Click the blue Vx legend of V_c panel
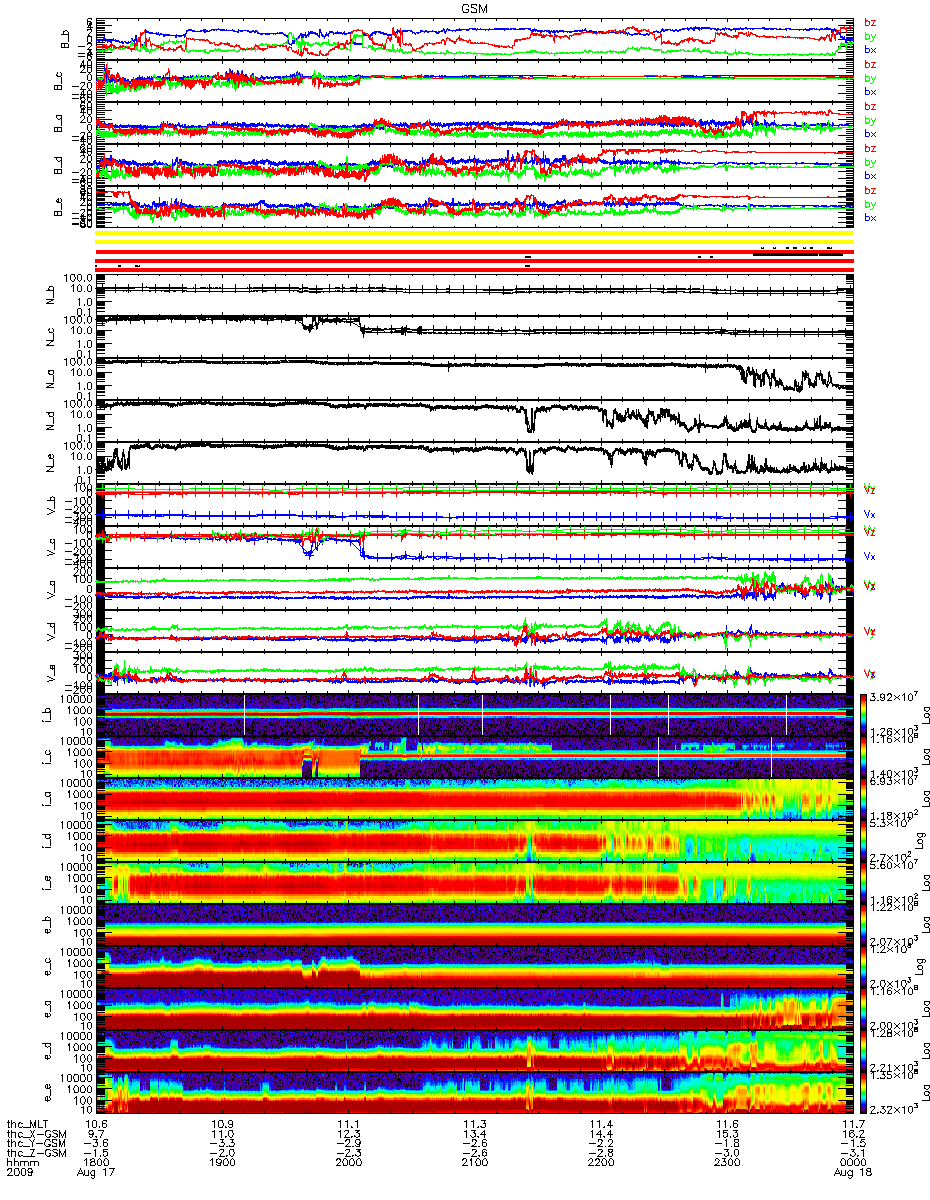 (x=870, y=556)
